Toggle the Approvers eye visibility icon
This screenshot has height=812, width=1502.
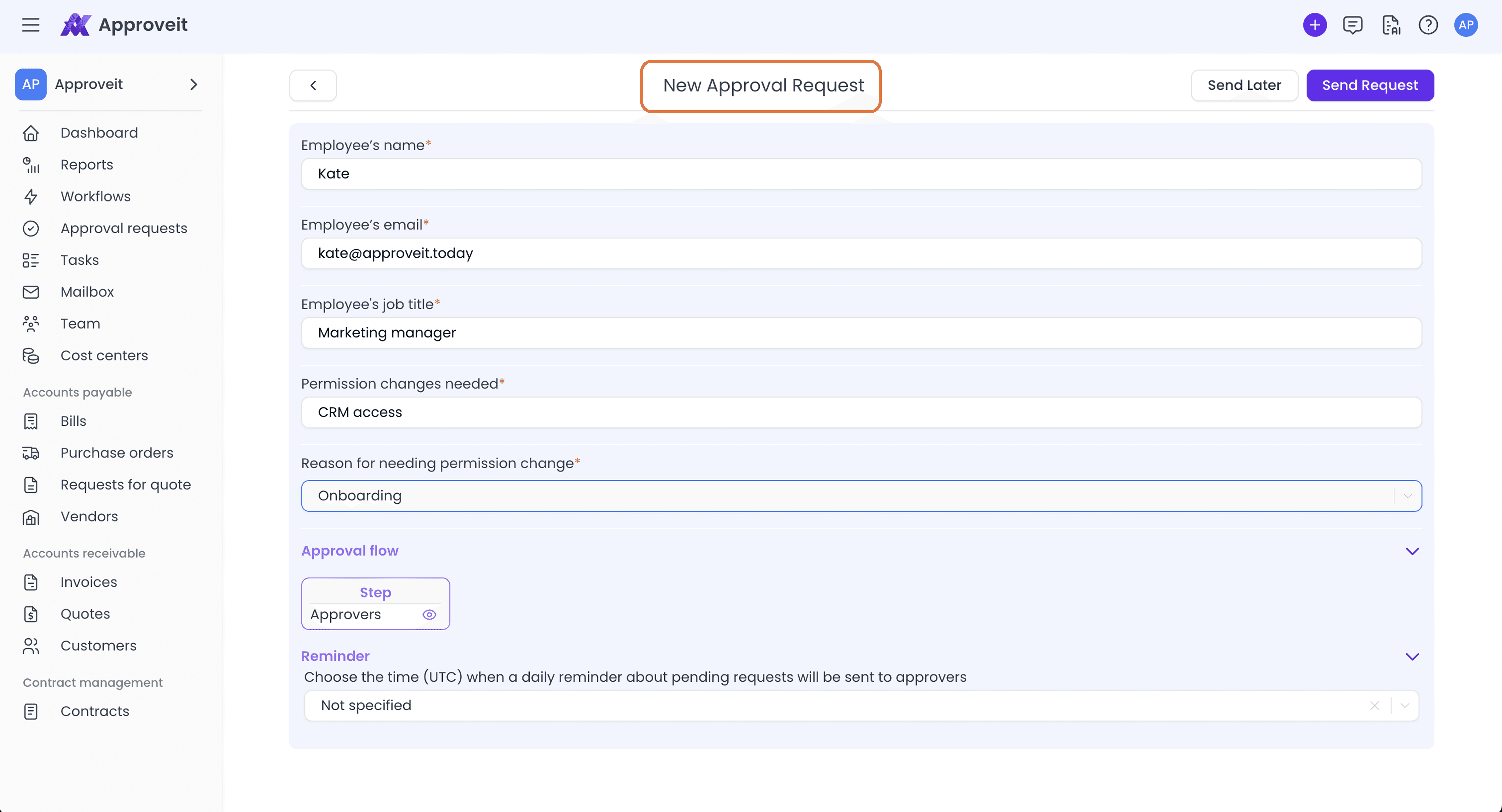(x=429, y=615)
